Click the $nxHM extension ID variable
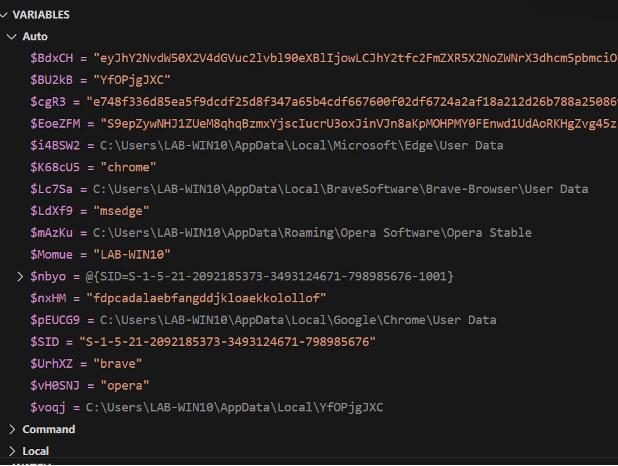Image resolution: width=618 pixels, height=466 pixels. click(200, 297)
